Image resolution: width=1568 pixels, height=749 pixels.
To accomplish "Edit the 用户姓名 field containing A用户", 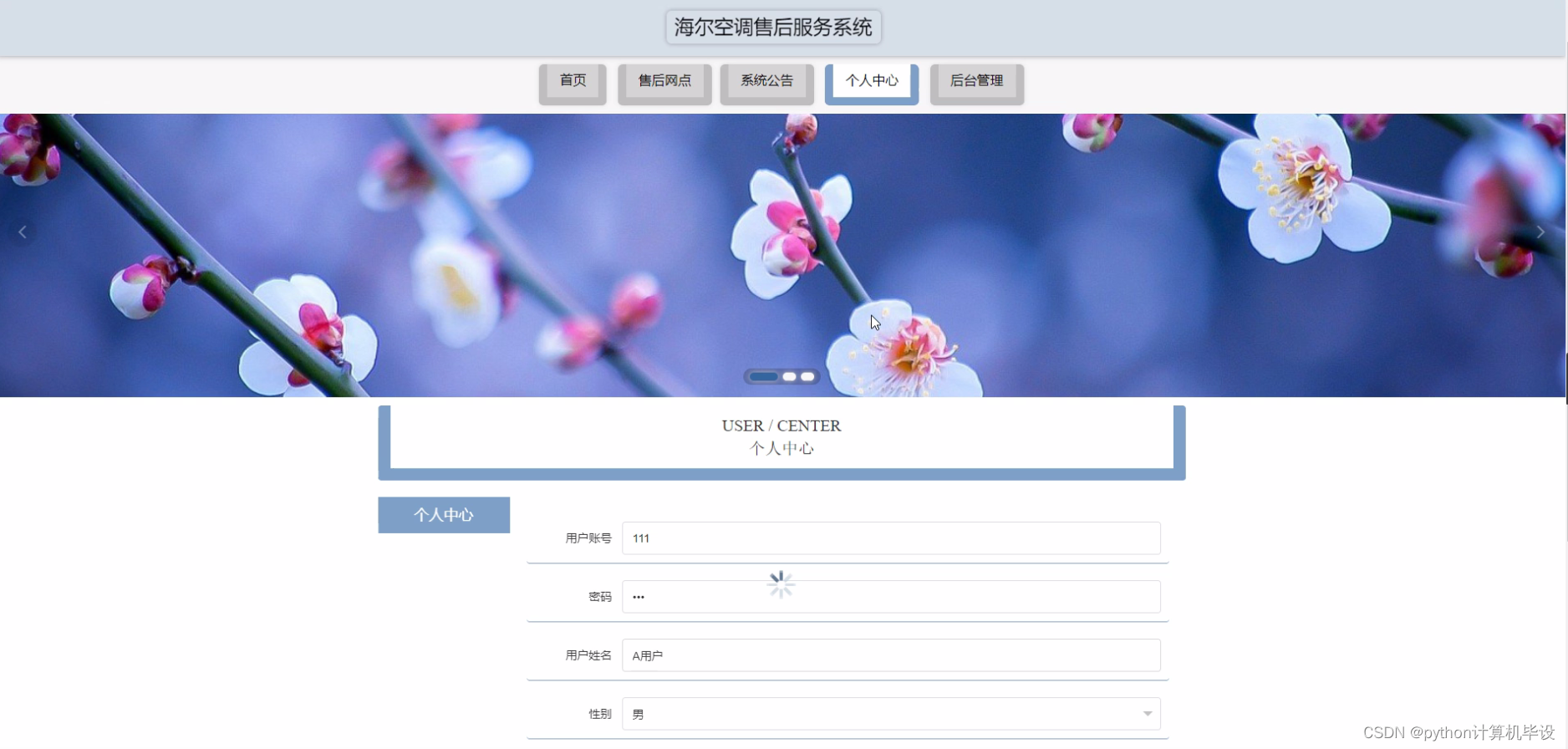I will [891, 655].
